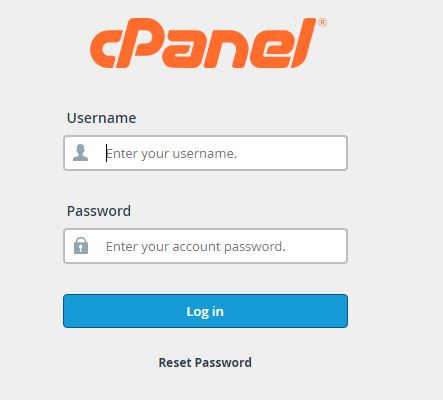Image resolution: width=443 pixels, height=400 pixels.
Task: Click the padlock icon in password field
Action: pyautogui.click(x=81, y=246)
